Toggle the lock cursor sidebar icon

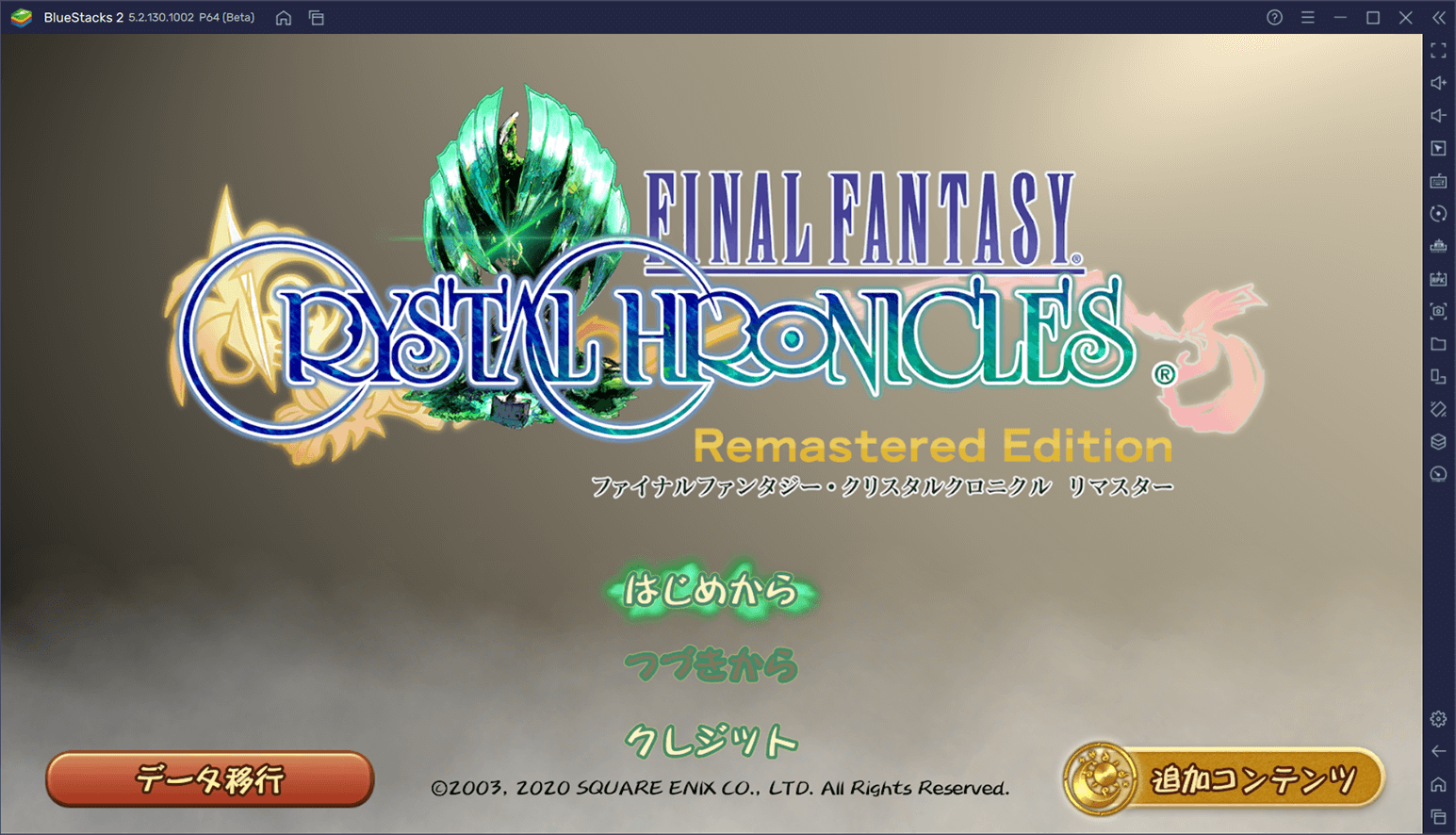[x=1438, y=149]
